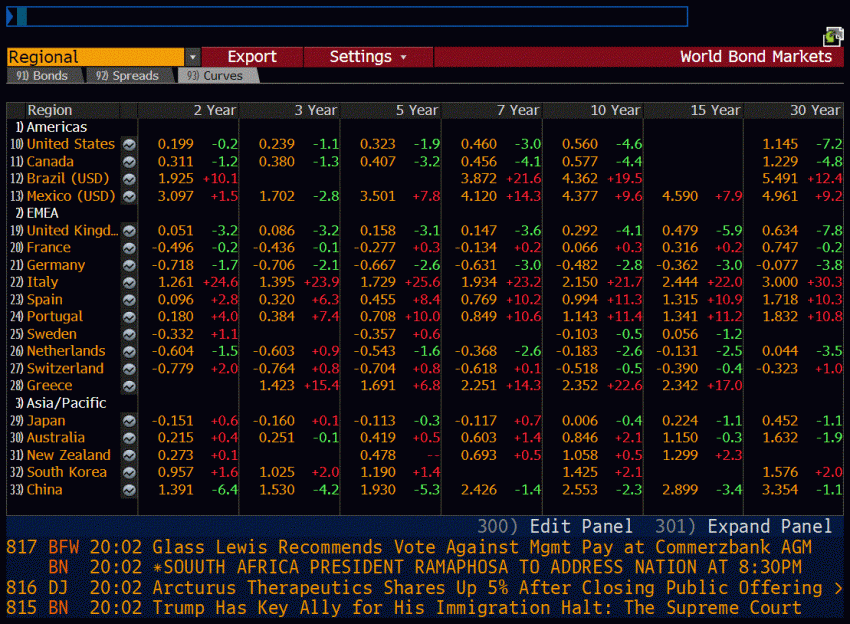Click the chart icon next to United States
The height and width of the screenshot is (624, 850).
(x=129, y=145)
